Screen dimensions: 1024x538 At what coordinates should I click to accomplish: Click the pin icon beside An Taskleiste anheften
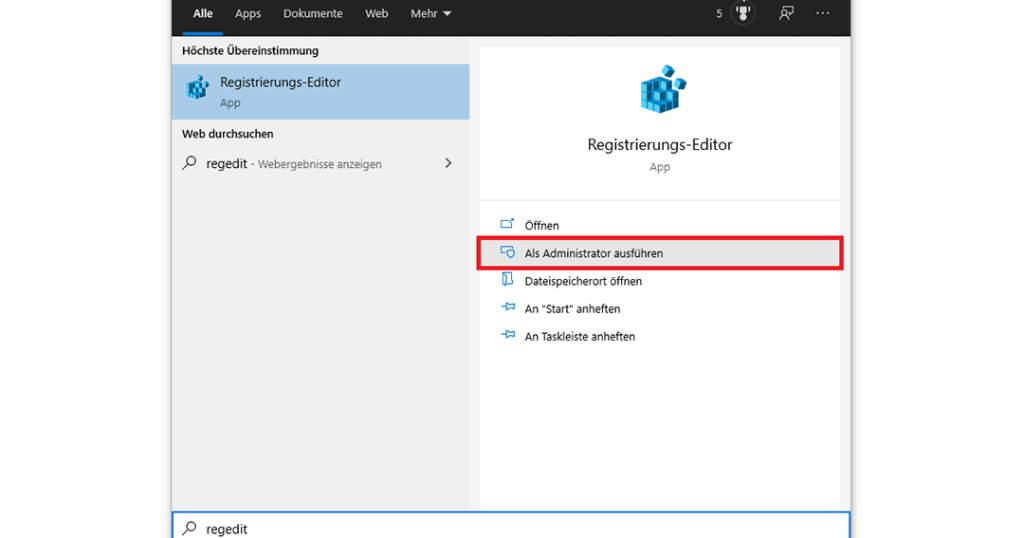coord(507,337)
